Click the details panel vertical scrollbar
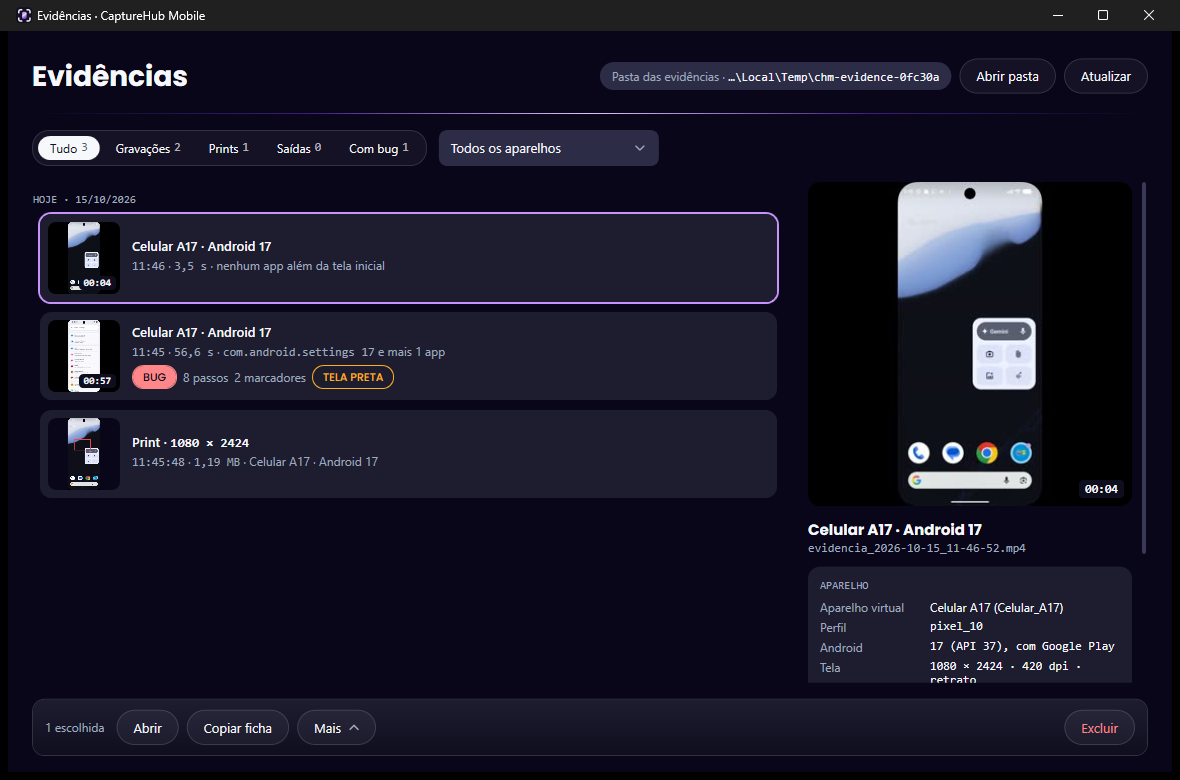1180x780 pixels. click(x=1145, y=367)
